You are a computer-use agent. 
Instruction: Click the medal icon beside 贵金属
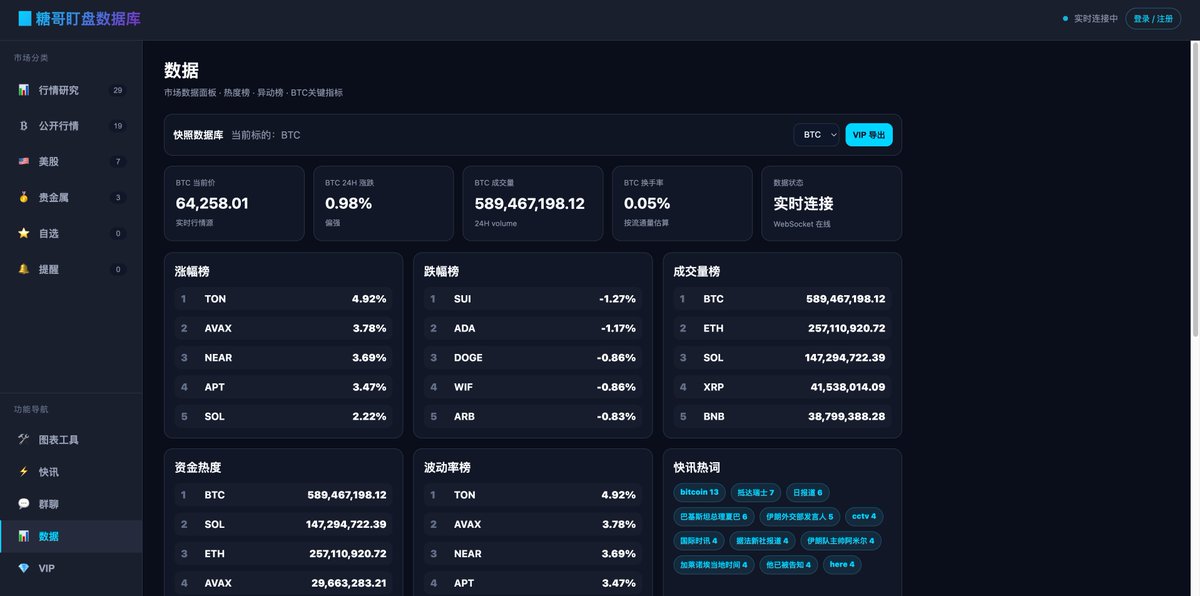23,197
